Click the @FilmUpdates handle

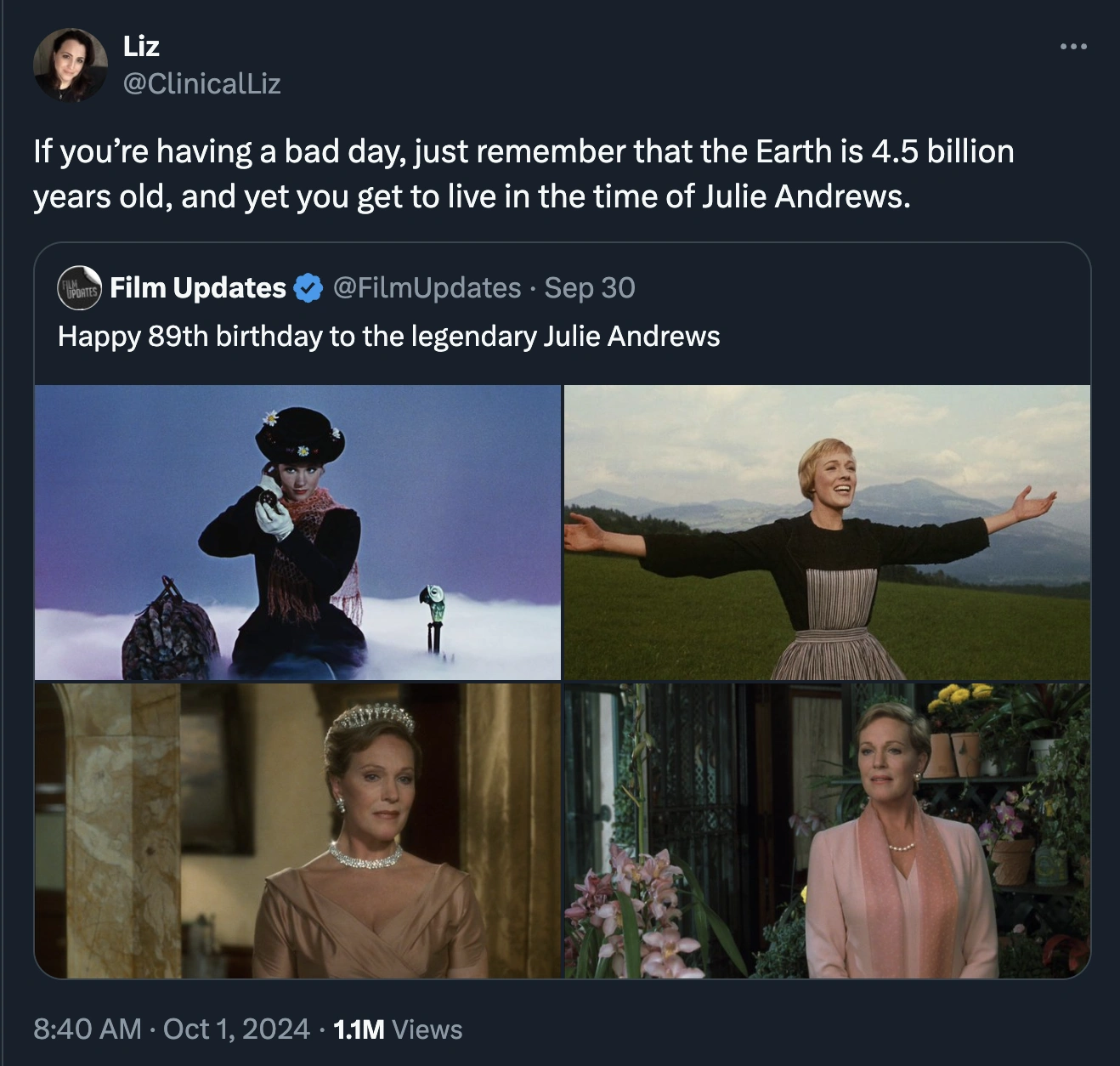pos(427,288)
